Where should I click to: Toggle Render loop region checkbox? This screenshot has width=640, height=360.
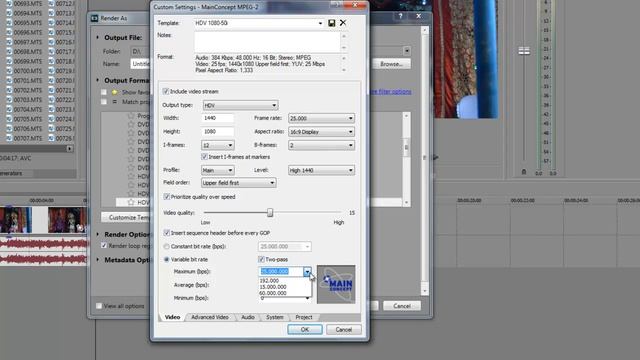[104, 246]
